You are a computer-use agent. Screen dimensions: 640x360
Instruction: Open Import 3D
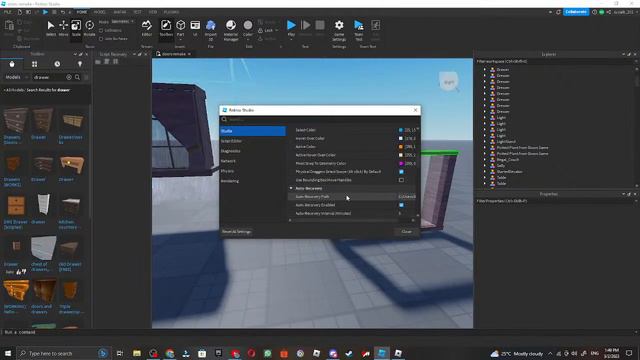(x=211, y=29)
